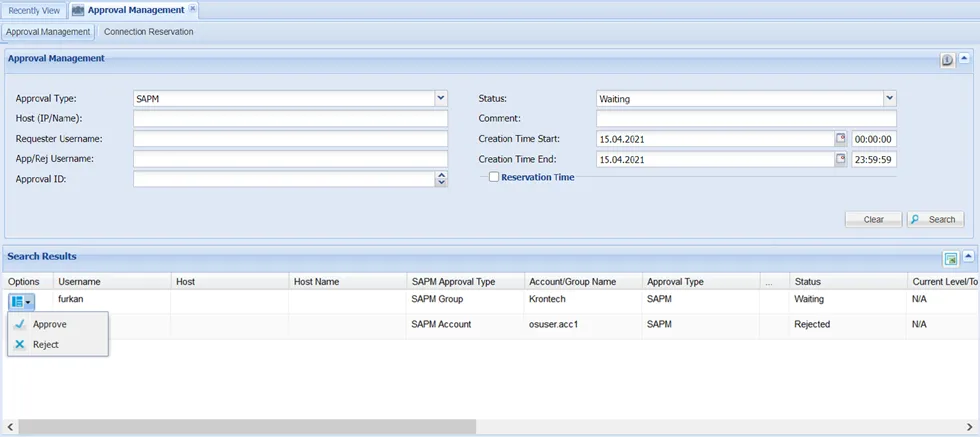Sort by Status column header
The width and height of the screenshot is (980, 437).
pyautogui.click(x=848, y=281)
